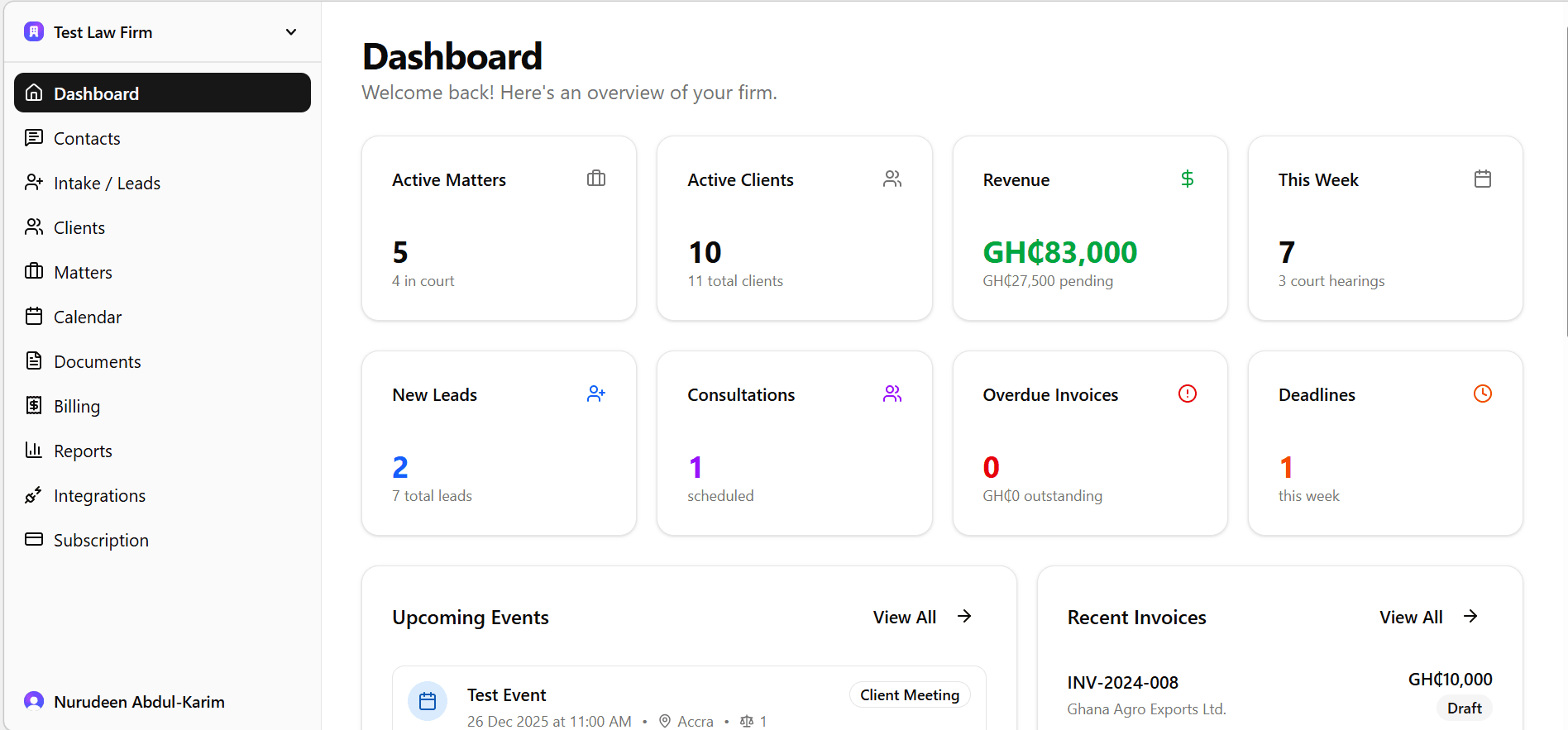The width and height of the screenshot is (1568, 730).
Task: Open the Test Event entry
Action: tap(689, 699)
